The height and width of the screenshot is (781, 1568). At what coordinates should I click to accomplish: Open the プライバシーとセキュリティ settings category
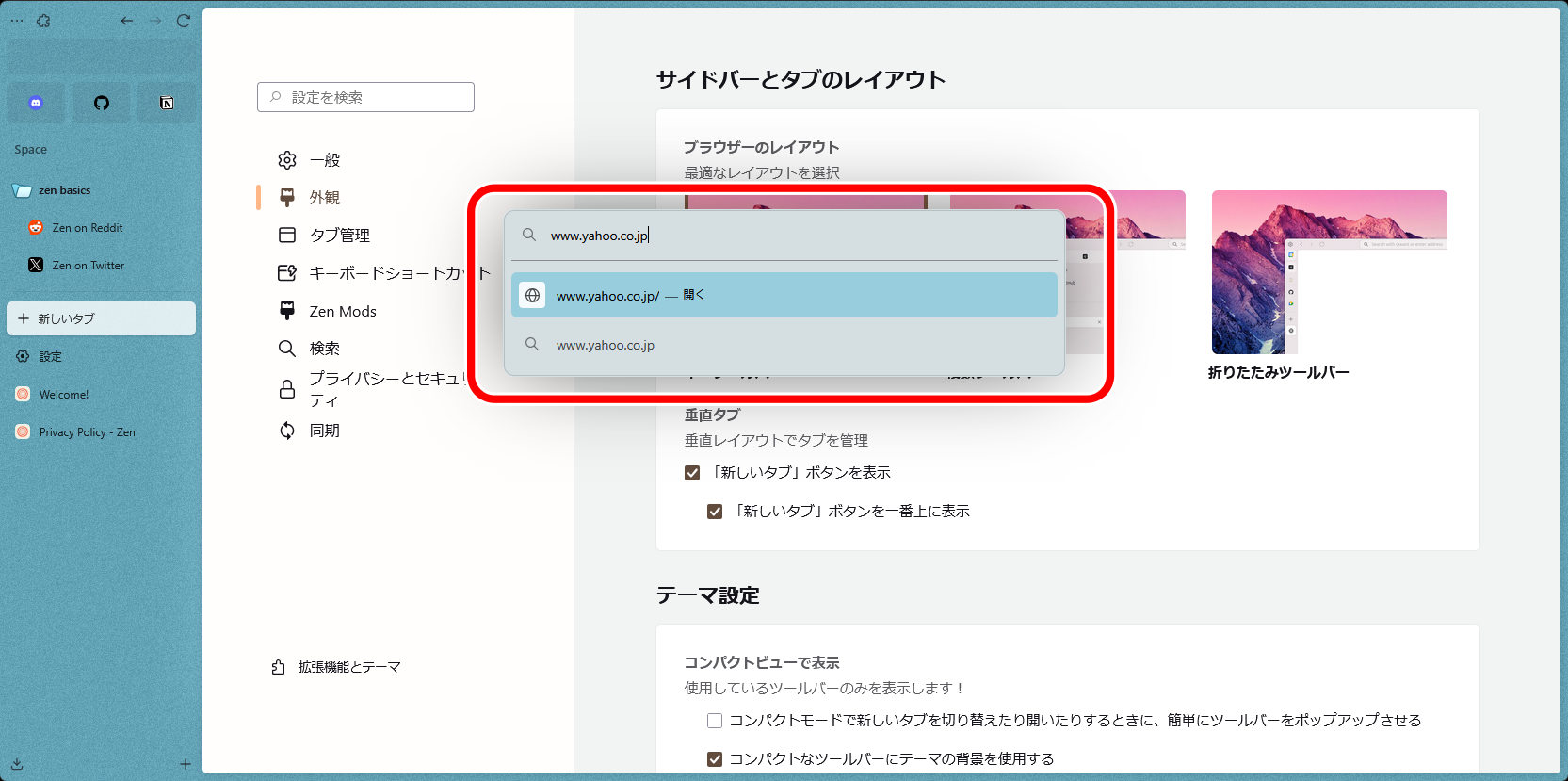pyautogui.click(x=373, y=389)
